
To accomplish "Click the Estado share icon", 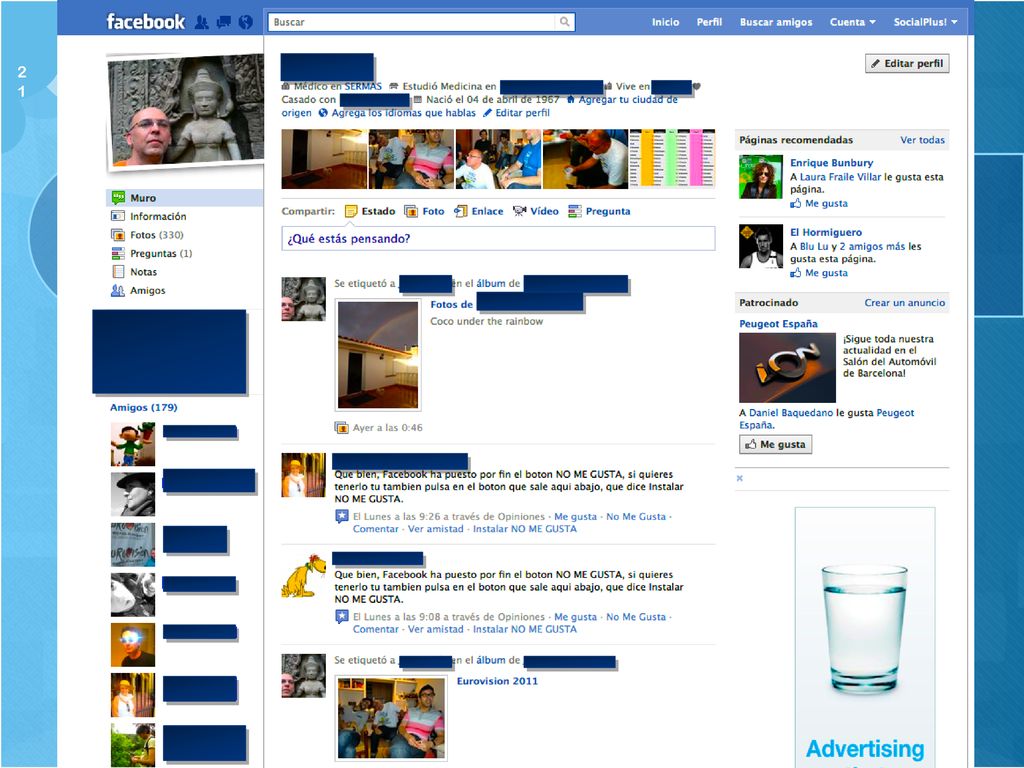I will point(351,211).
